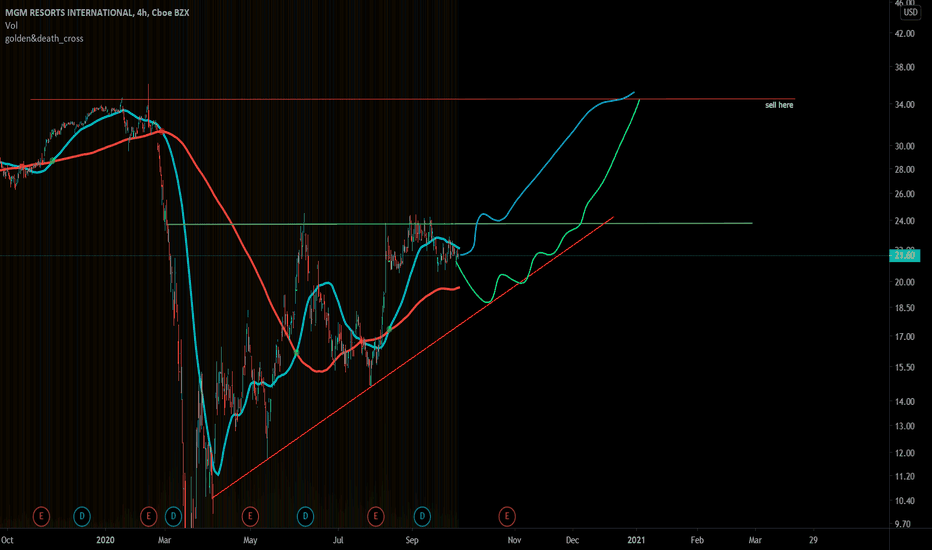The image size is (932, 550).
Task: Click the 38.00 price axis label
Action: [x=905, y=67]
